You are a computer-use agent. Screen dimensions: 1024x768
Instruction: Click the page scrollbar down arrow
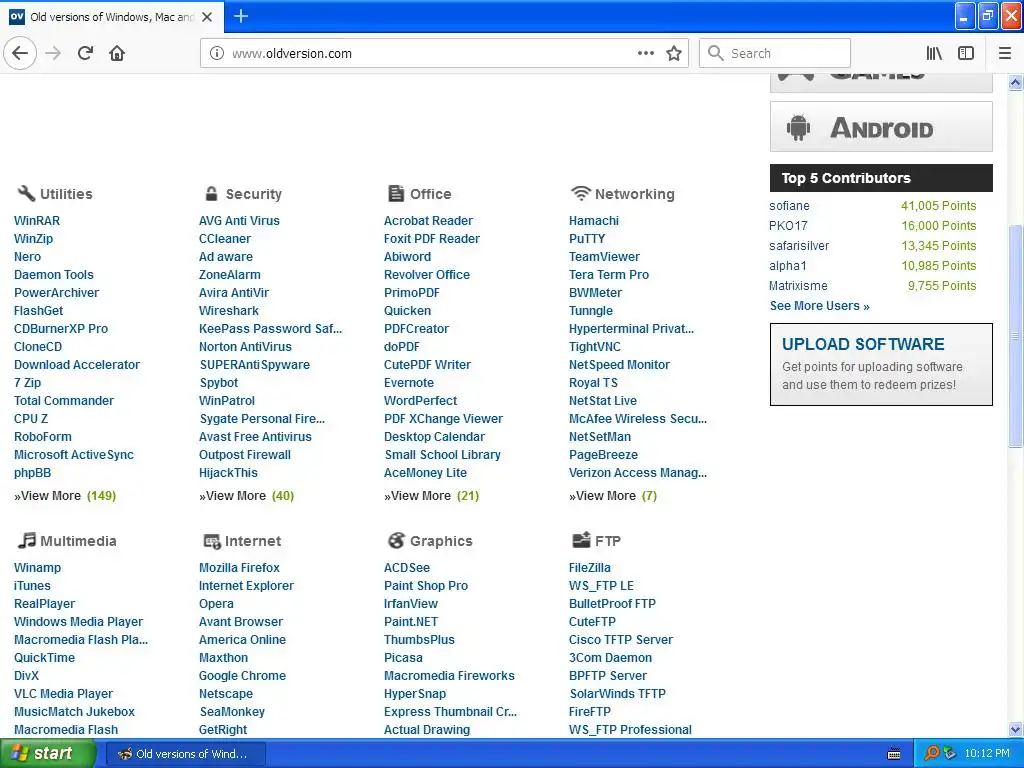click(x=1015, y=729)
